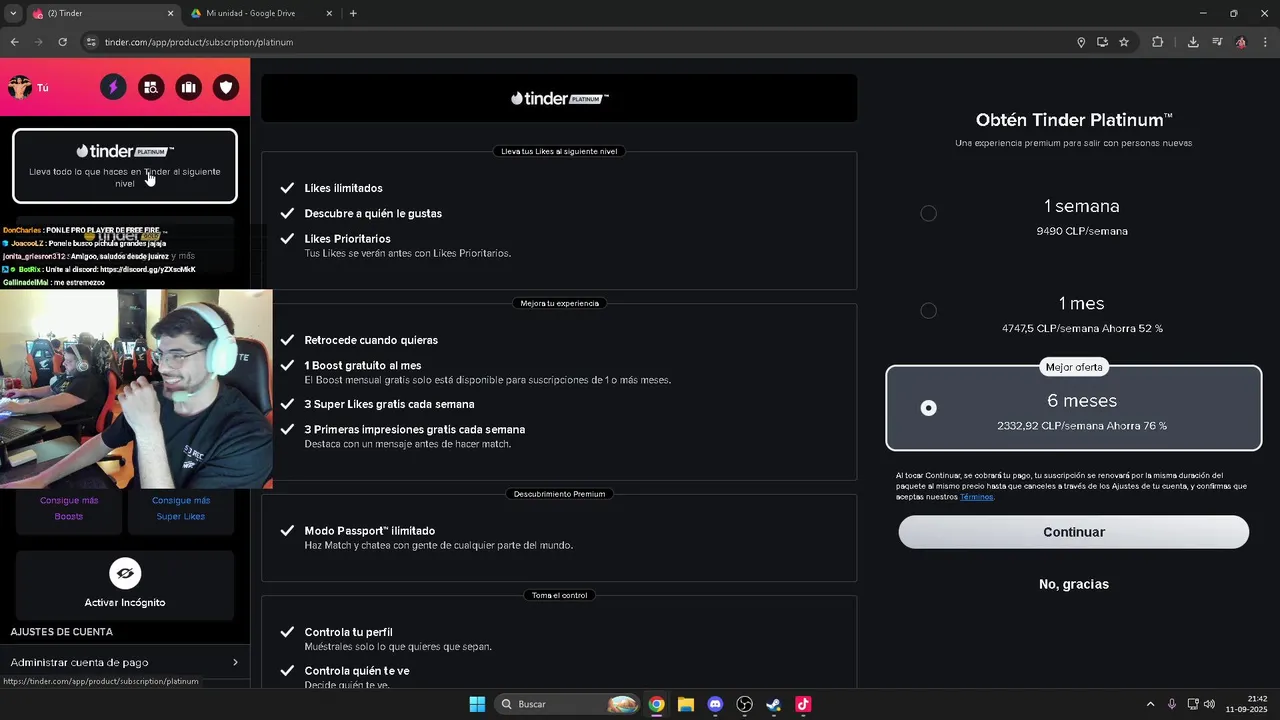
Task: Show hidden system tray icons
Action: coord(1150,704)
